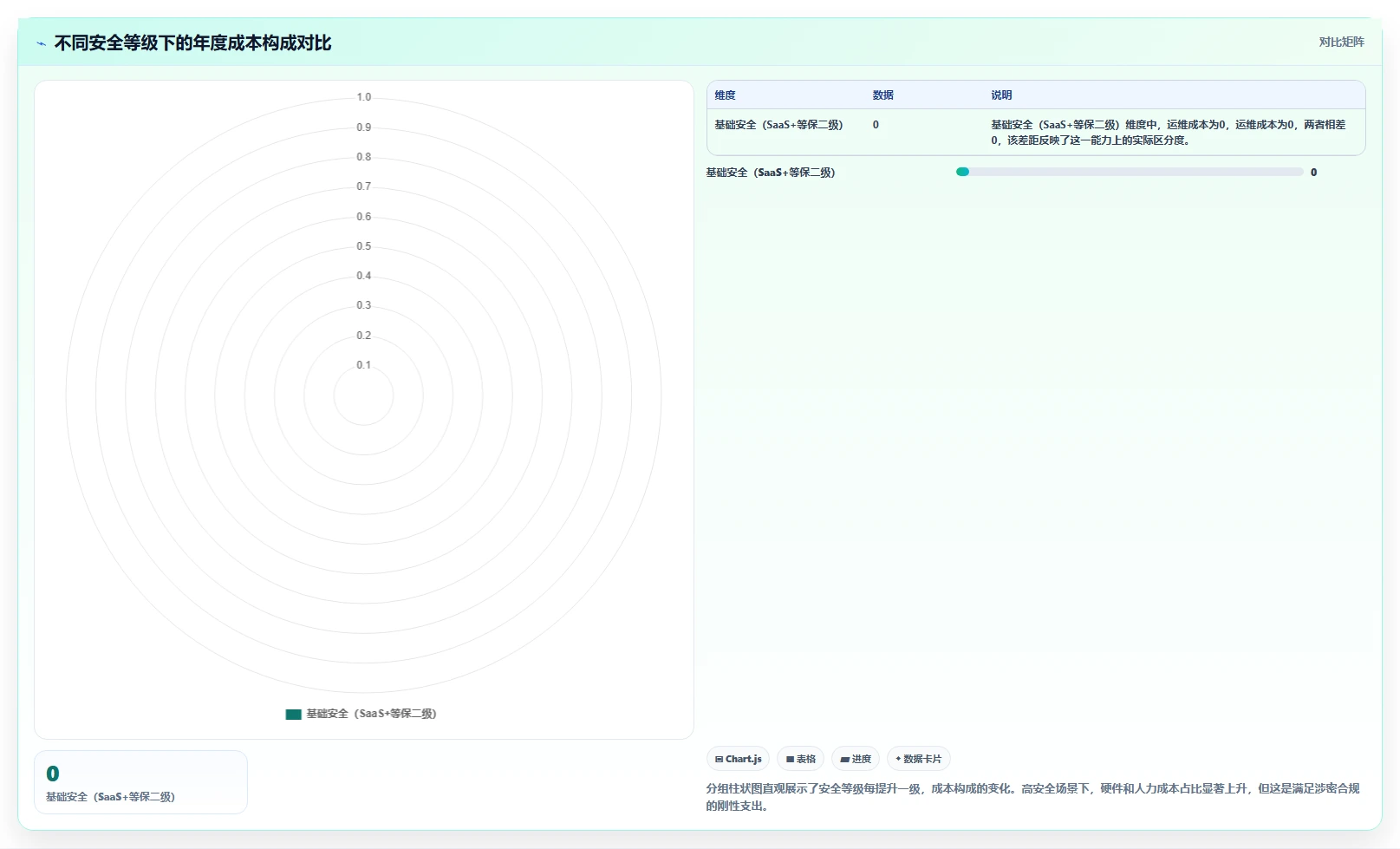The width and height of the screenshot is (1400, 849).
Task: Click the 说明 column header
Action: [1001, 95]
